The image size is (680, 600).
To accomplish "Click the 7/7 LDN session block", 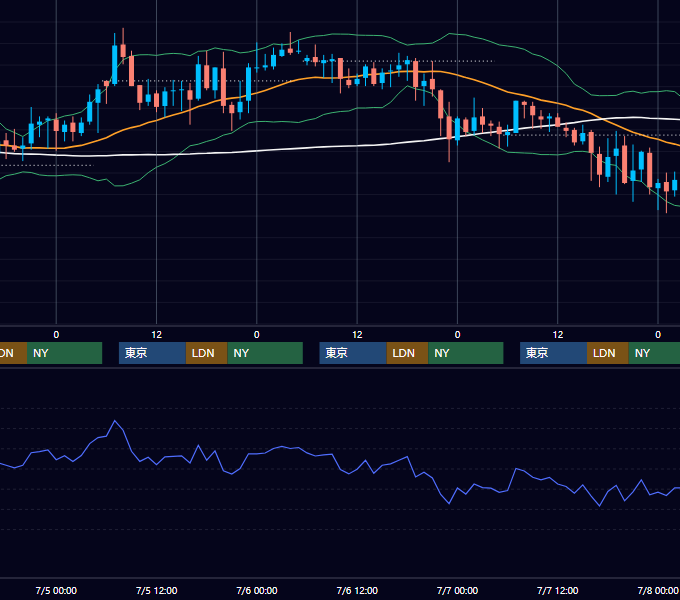I will coord(608,353).
